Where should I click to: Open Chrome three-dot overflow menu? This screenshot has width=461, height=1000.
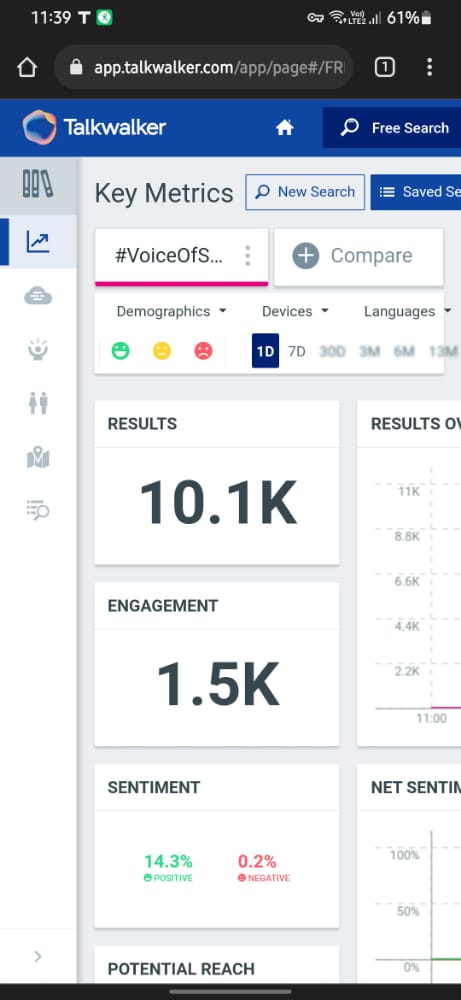[x=429, y=67]
